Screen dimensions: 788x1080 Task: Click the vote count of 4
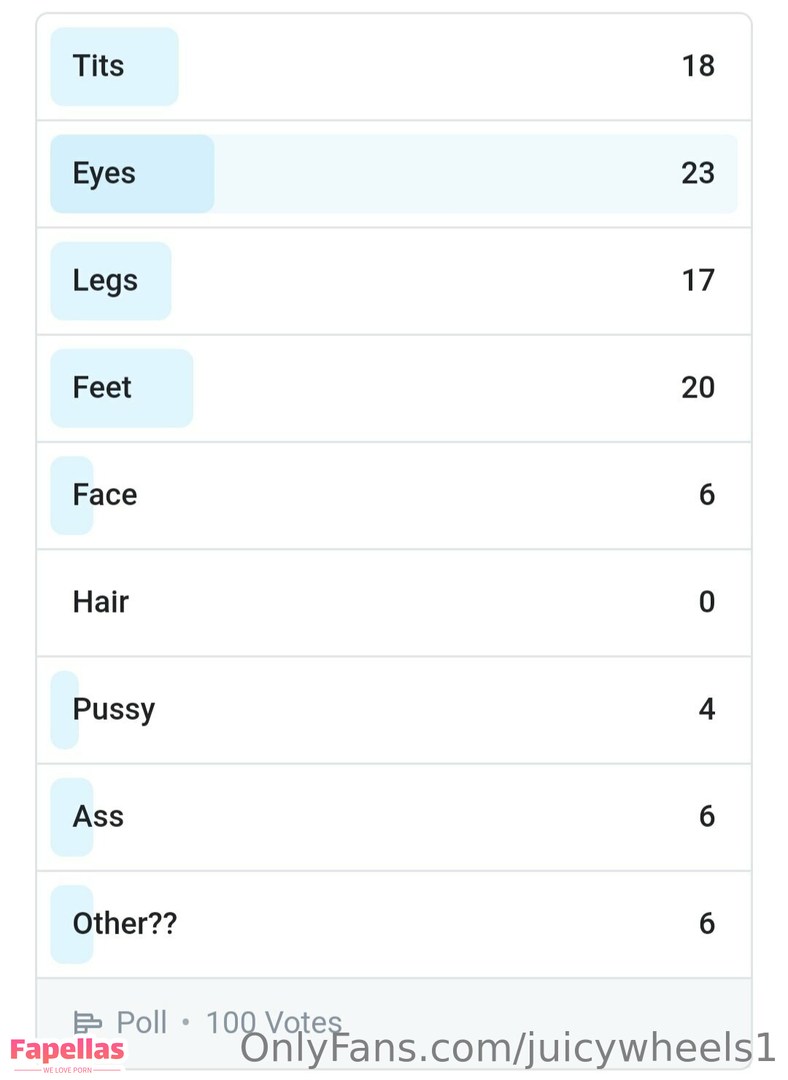[x=707, y=709]
